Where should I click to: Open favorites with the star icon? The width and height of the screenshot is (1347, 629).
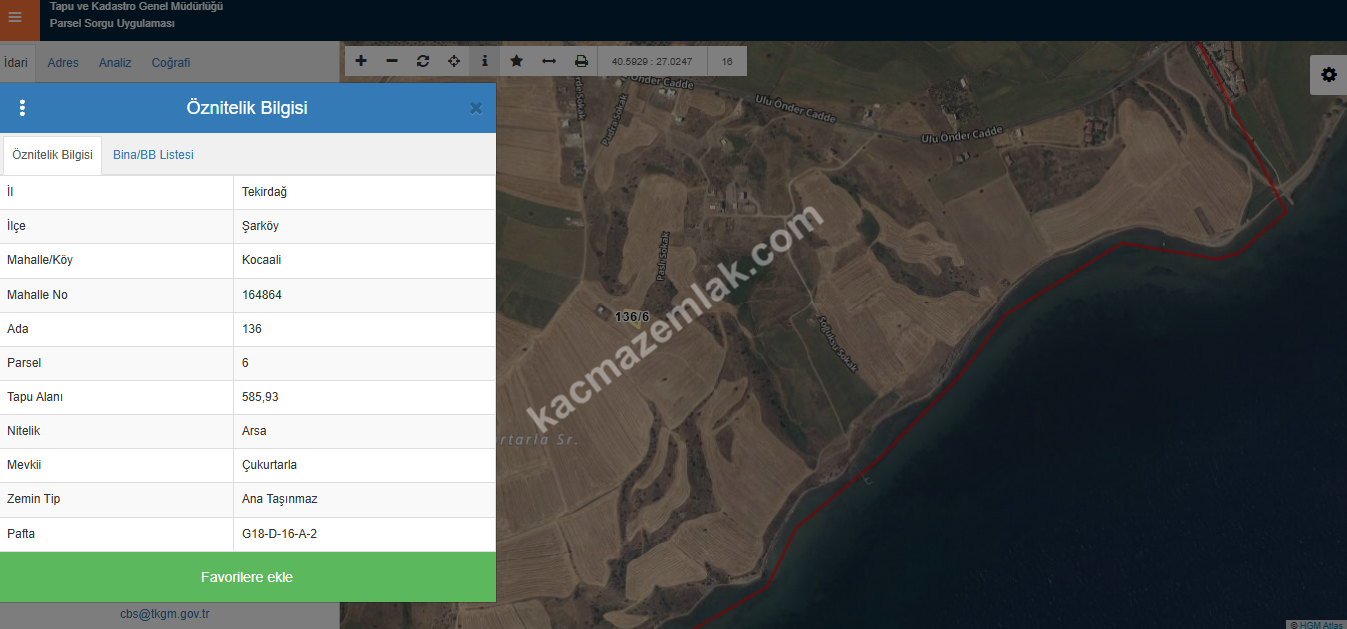(516, 61)
